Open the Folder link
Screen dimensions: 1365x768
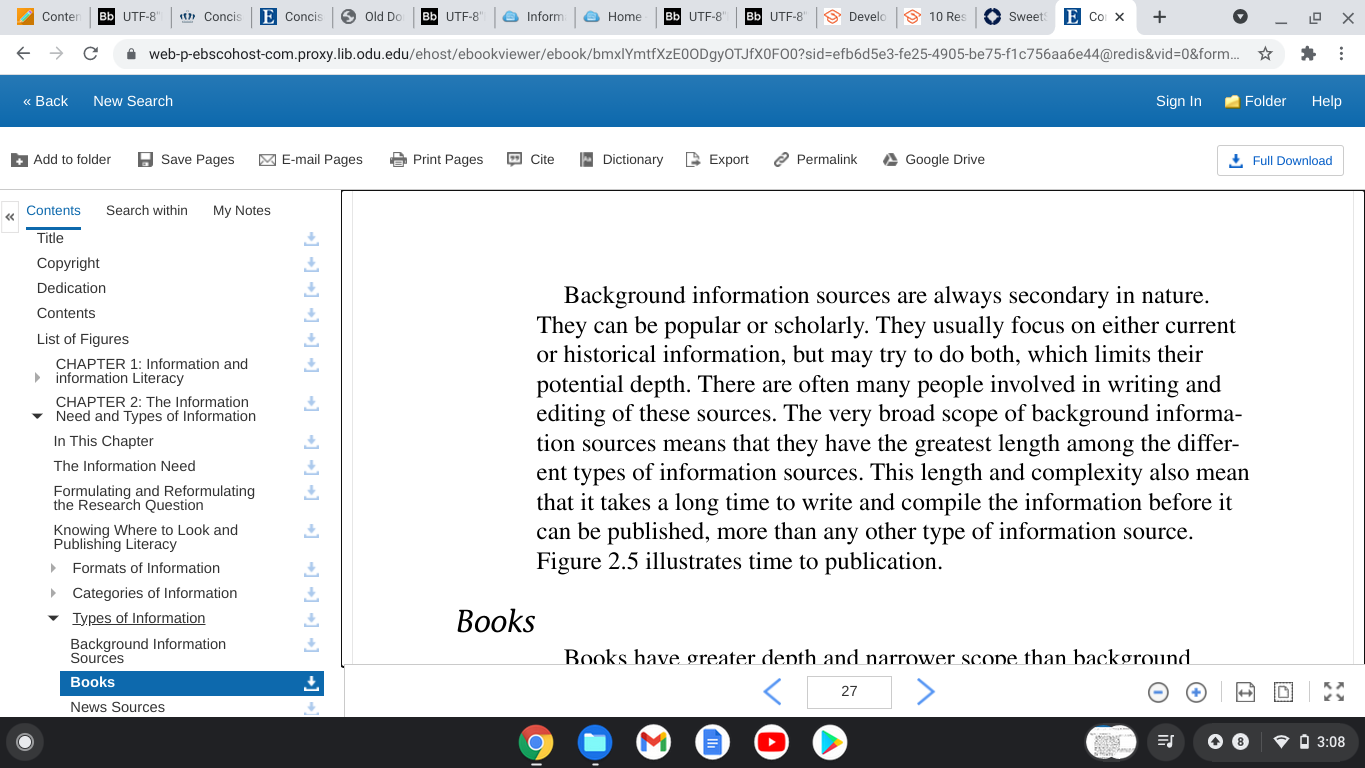[1255, 101]
